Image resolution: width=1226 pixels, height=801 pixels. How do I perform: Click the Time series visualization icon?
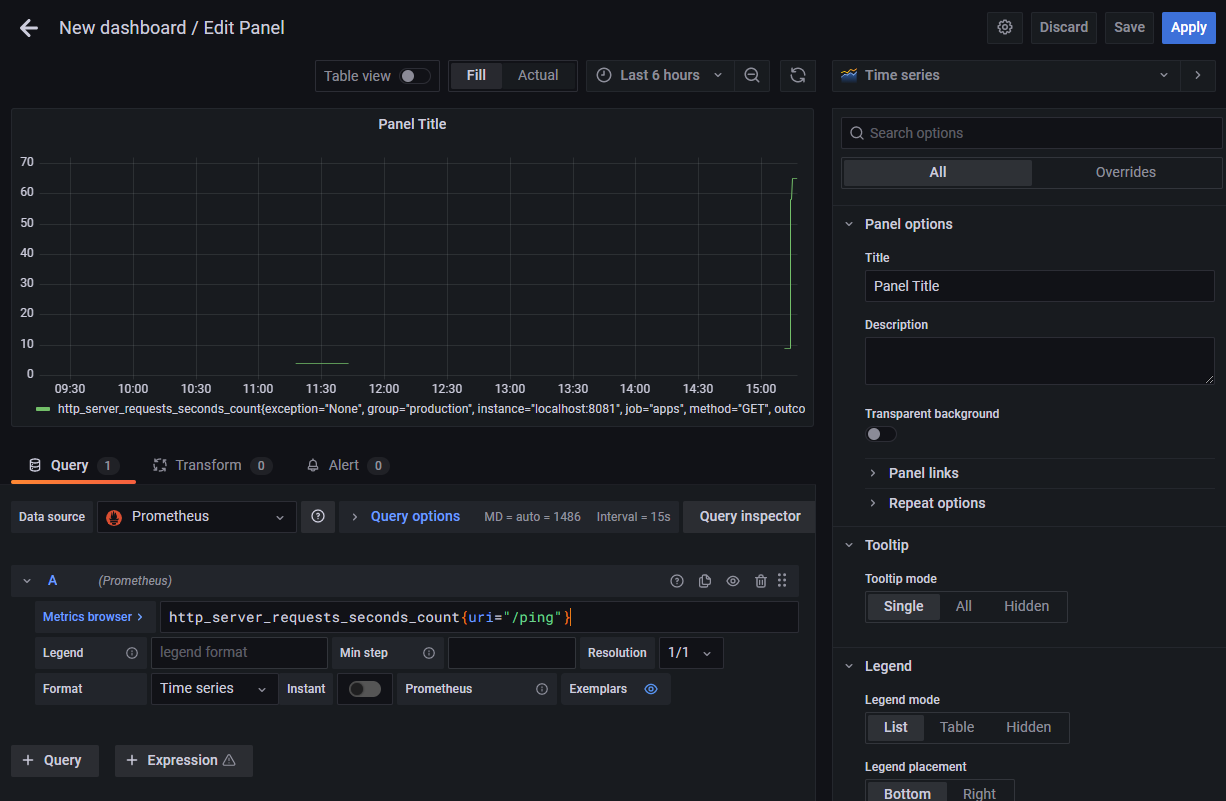click(x=849, y=75)
